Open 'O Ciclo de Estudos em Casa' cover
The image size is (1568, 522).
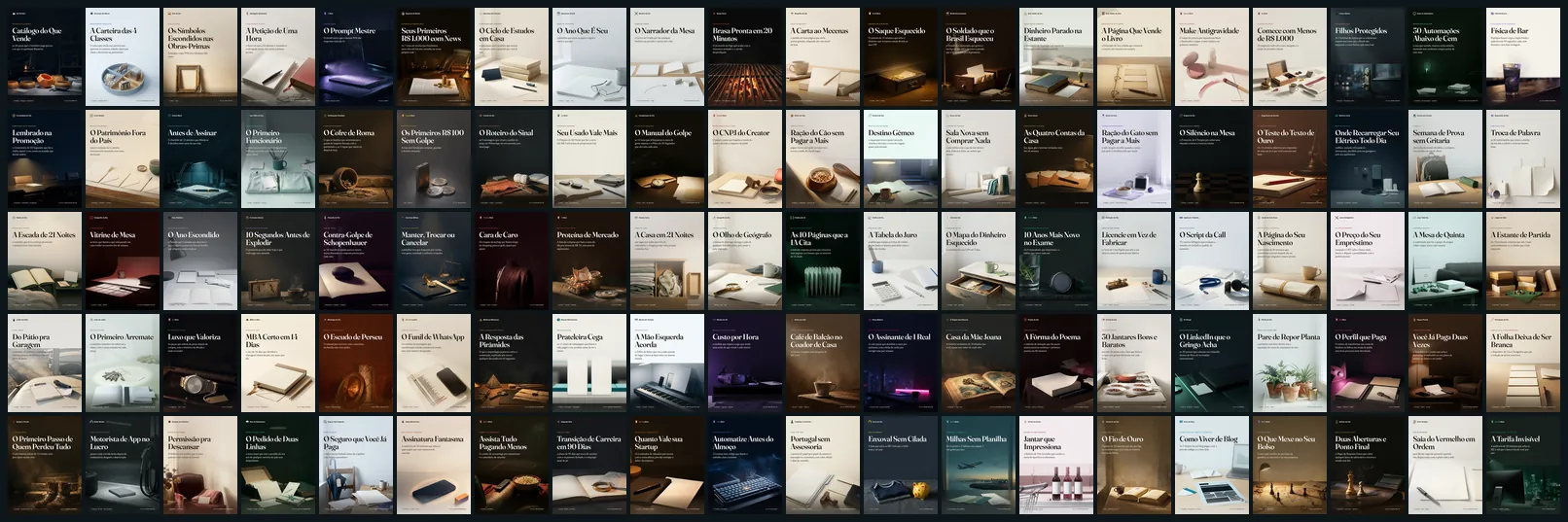pos(511,57)
